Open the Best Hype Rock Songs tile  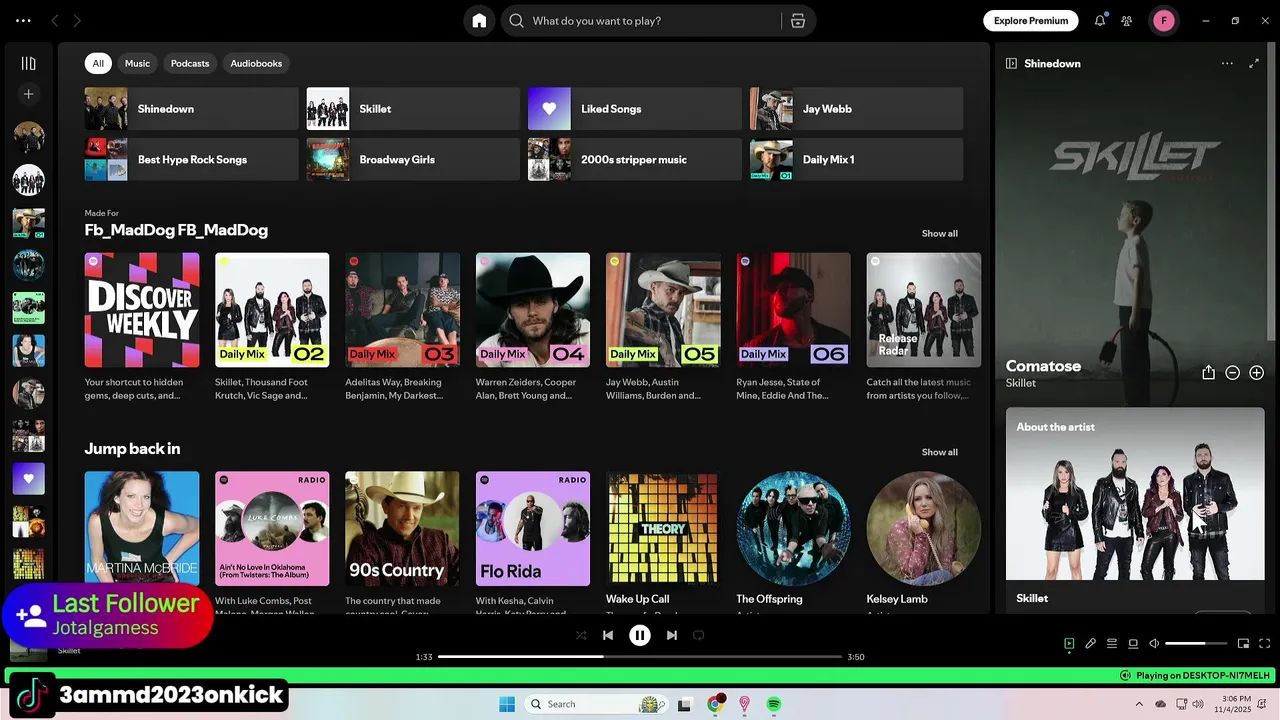pos(192,160)
